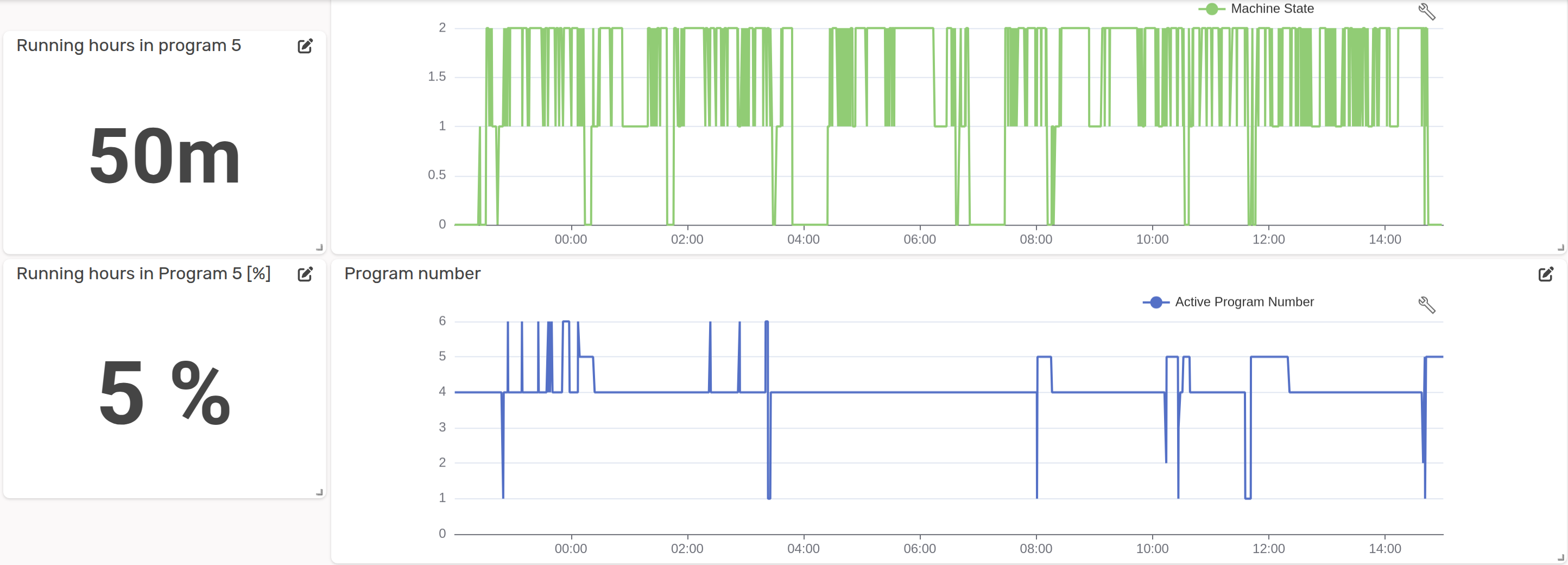Click blue Active Program Number legend marker

[1155, 303]
